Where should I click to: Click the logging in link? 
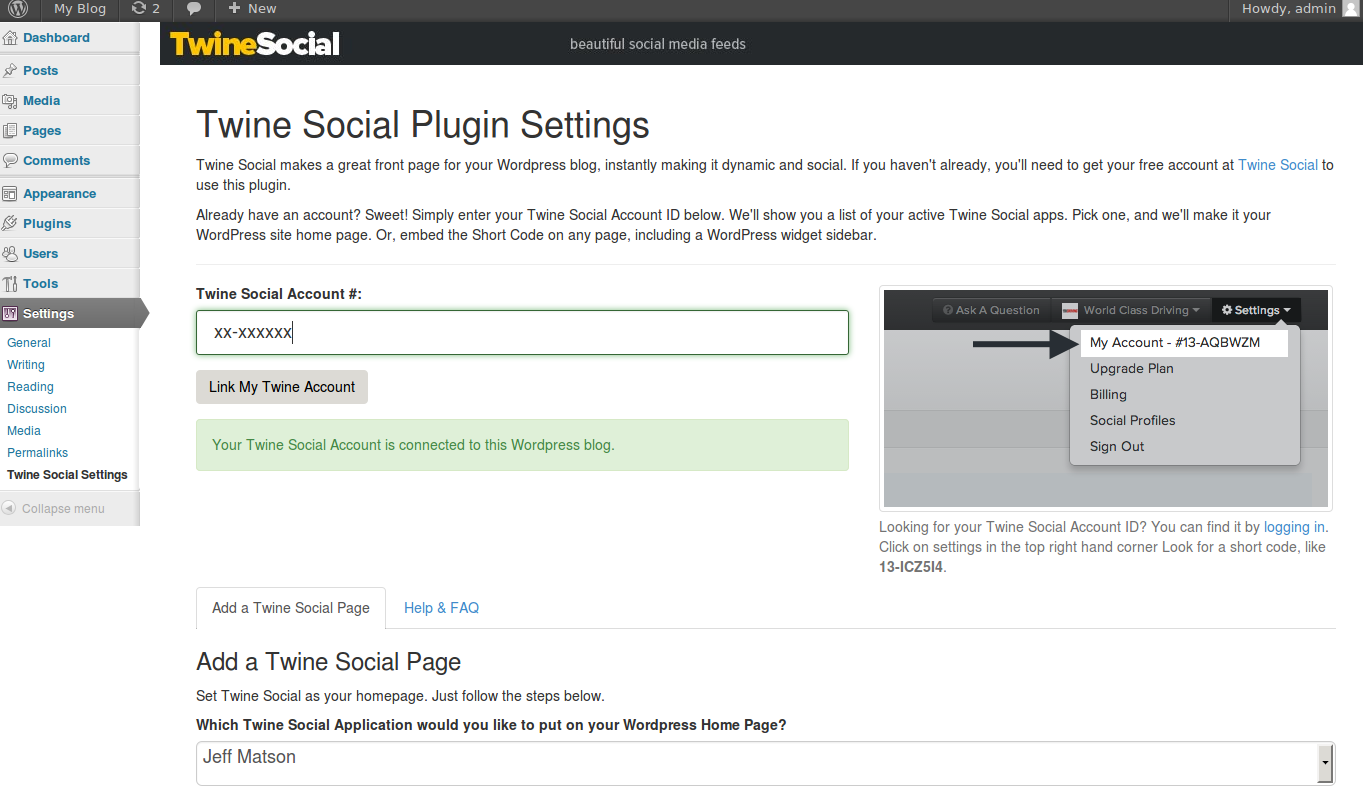coord(1293,526)
